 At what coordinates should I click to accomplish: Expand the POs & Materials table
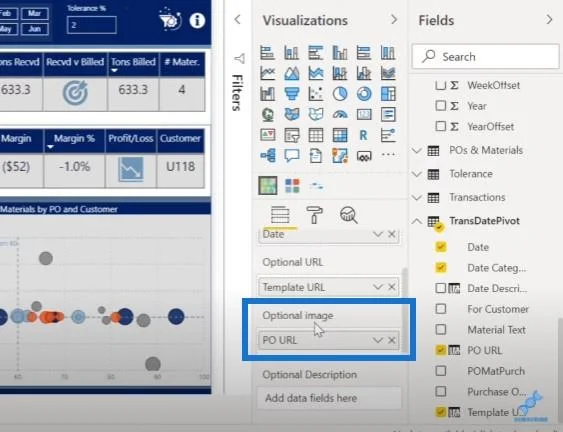tap(417, 150)
